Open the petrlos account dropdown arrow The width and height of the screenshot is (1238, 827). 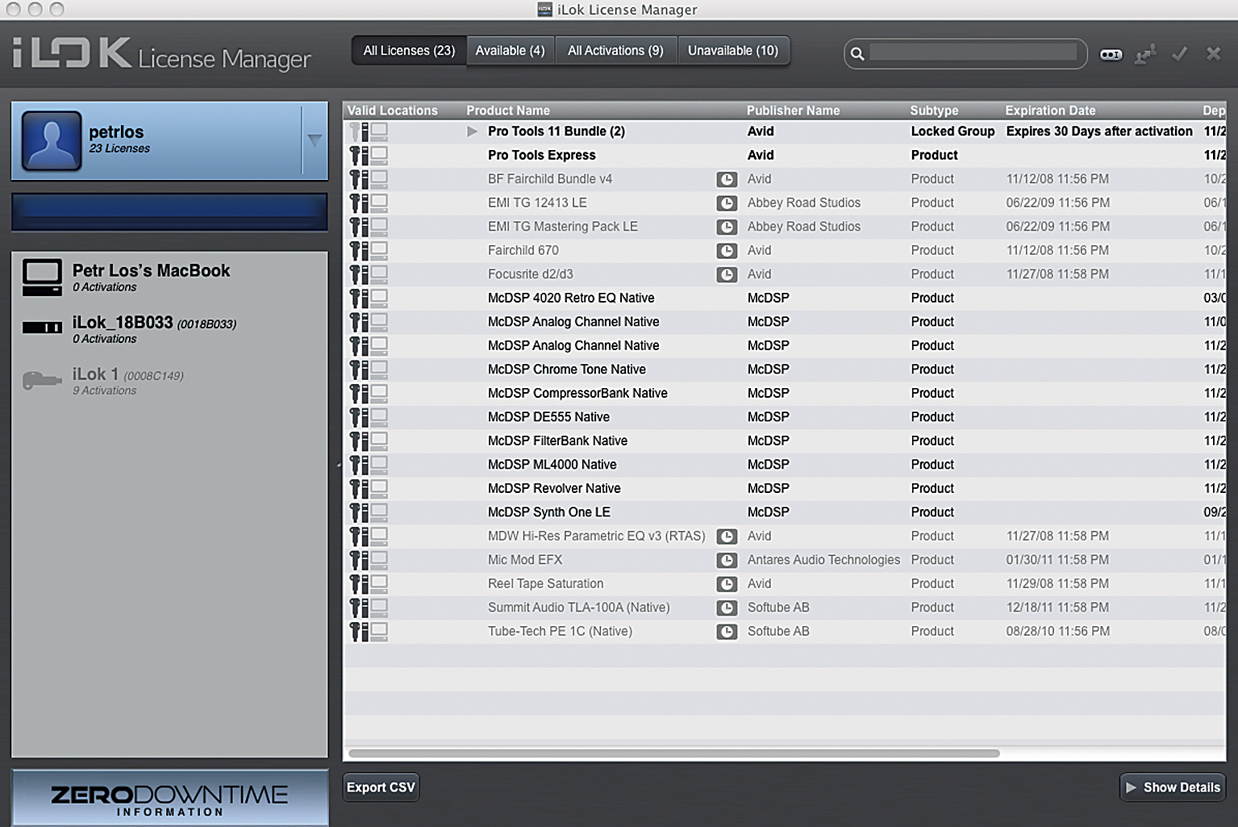click(314, 140)
